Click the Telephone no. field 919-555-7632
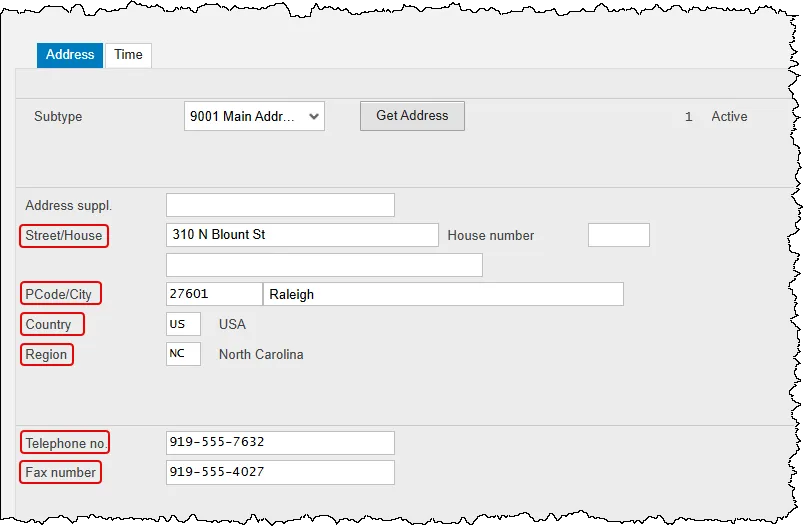805x529 pixels. (280, 443)
